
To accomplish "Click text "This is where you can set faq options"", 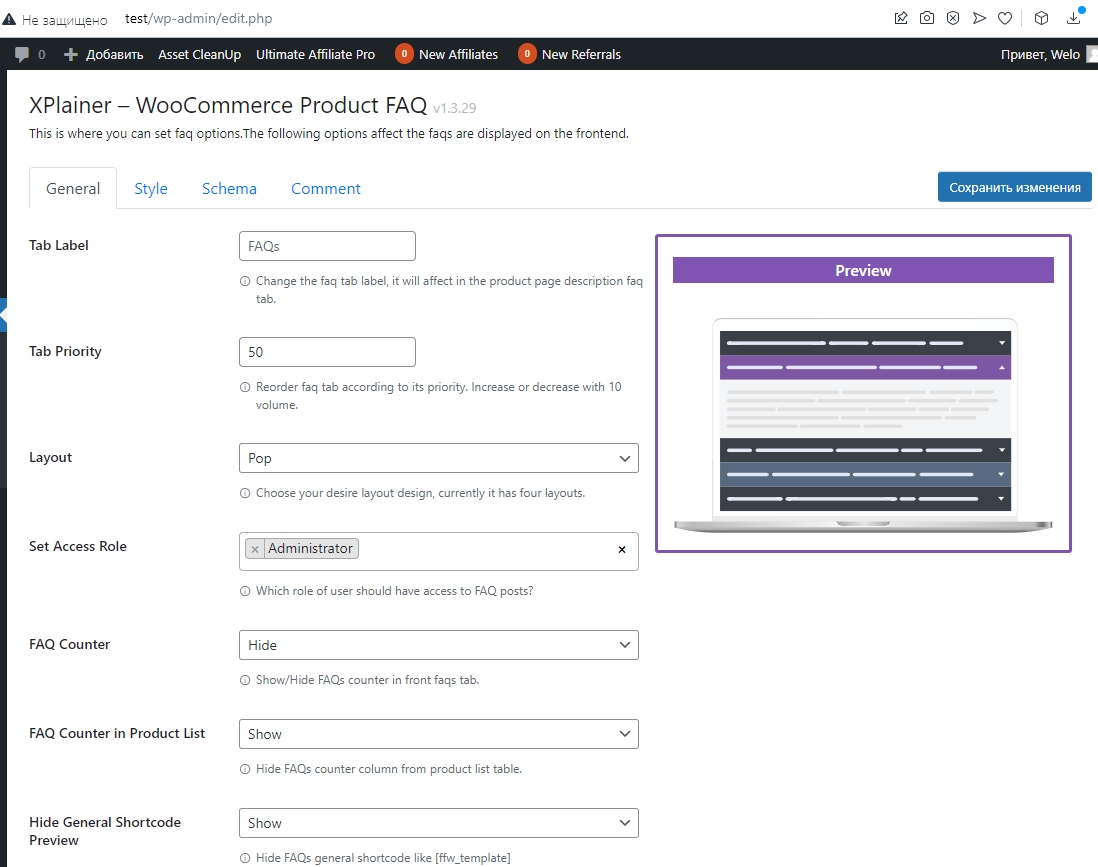I will click(x=134, y=133).
